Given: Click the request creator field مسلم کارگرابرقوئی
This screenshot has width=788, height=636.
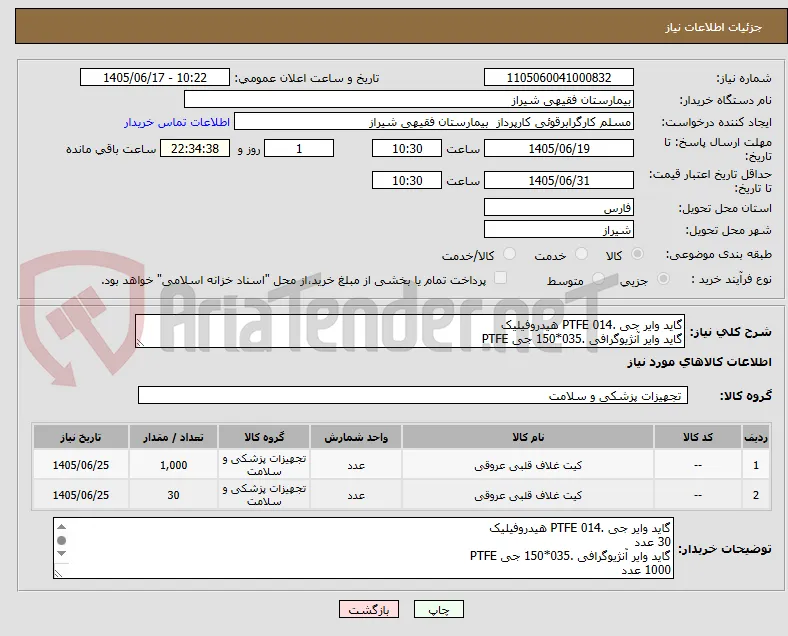Looking at the screenshot, I should [x=434, y=122].
